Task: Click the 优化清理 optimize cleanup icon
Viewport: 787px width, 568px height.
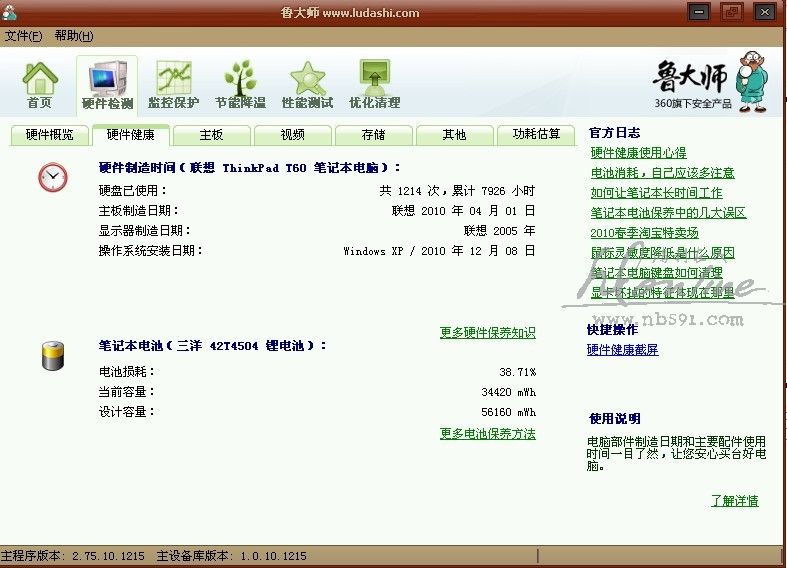Action: click(374, 84)
